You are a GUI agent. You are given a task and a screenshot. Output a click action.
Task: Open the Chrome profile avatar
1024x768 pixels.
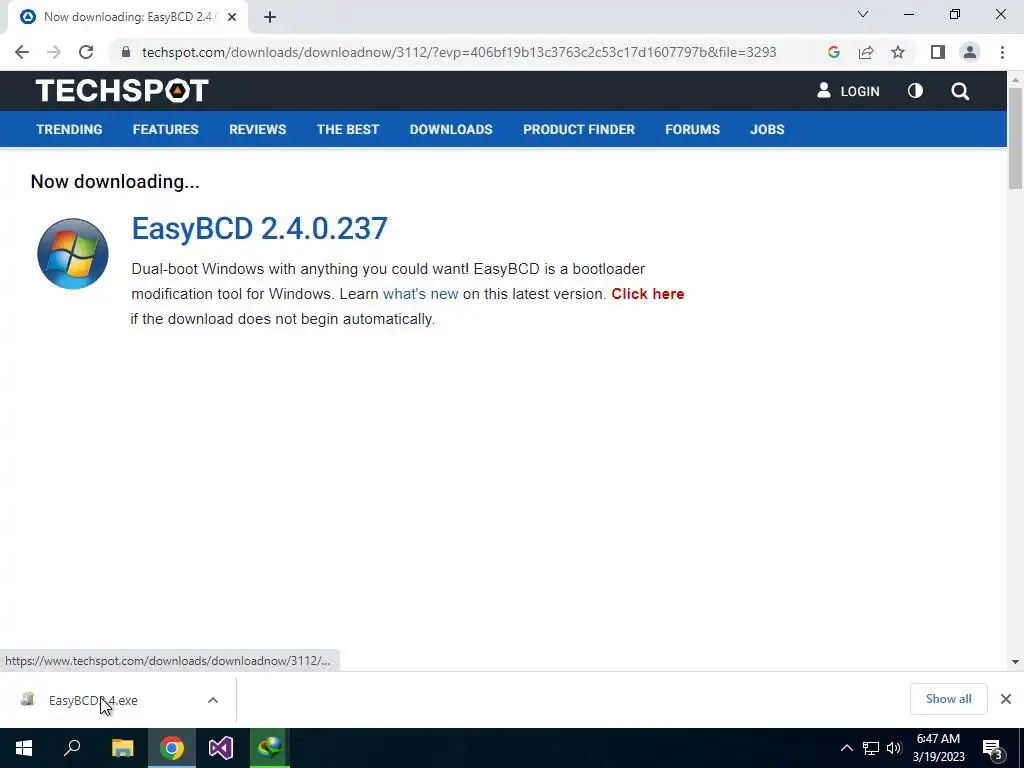click(970, 52)
